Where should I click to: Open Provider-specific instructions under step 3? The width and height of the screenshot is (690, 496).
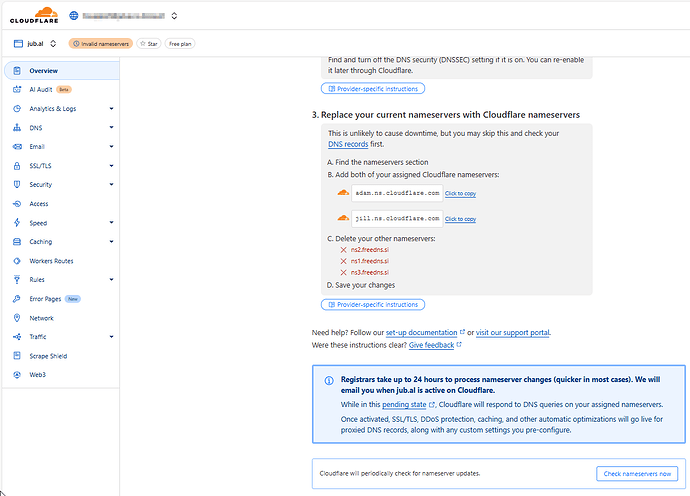(373, 305)
